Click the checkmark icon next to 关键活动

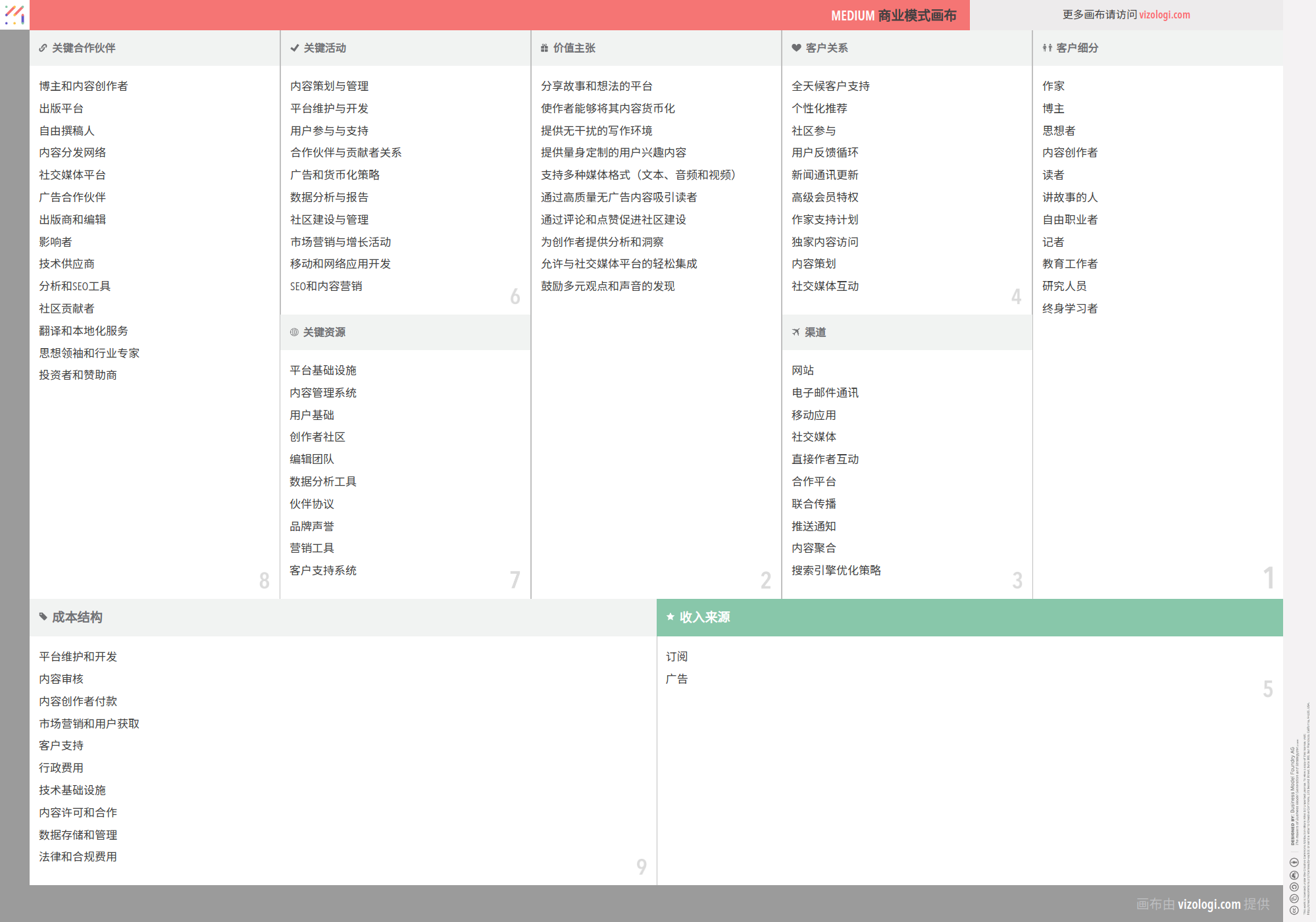coord(293,47)
